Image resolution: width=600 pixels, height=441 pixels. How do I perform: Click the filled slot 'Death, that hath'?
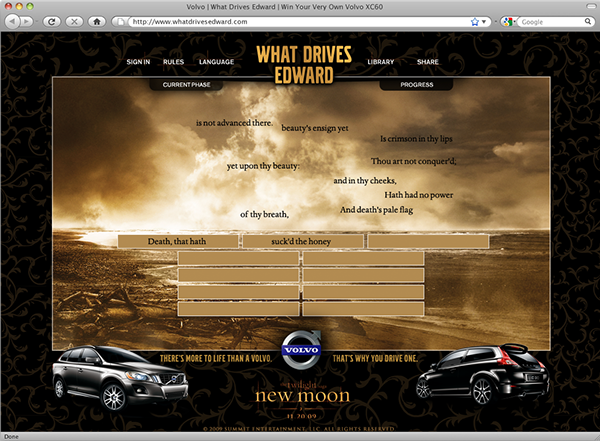point(178,242)
